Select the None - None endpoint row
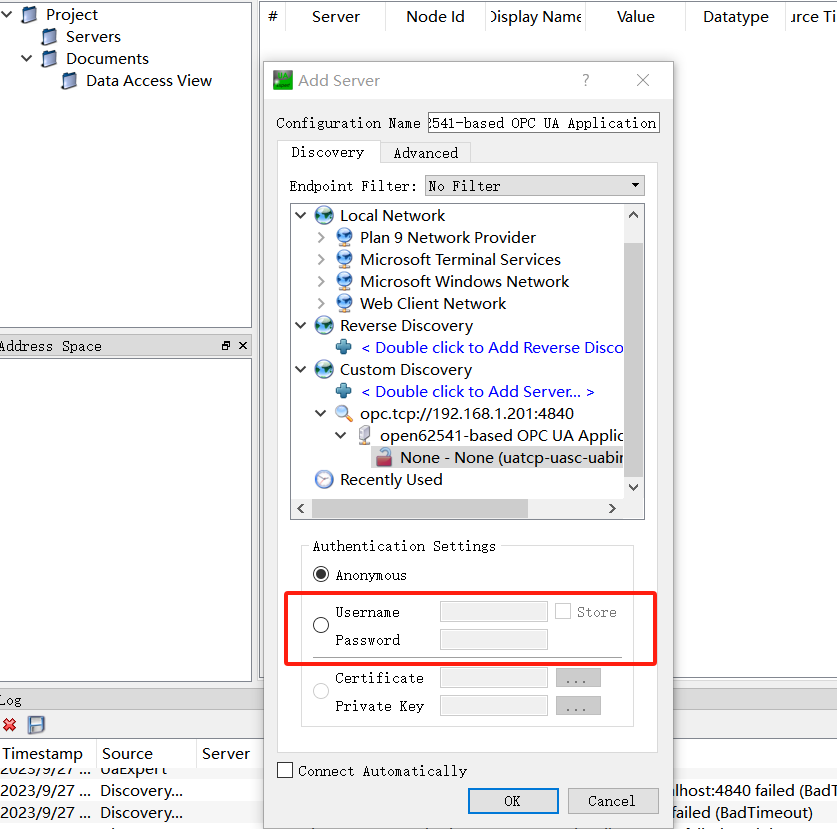The image size is (837, 829). point(498,457)
